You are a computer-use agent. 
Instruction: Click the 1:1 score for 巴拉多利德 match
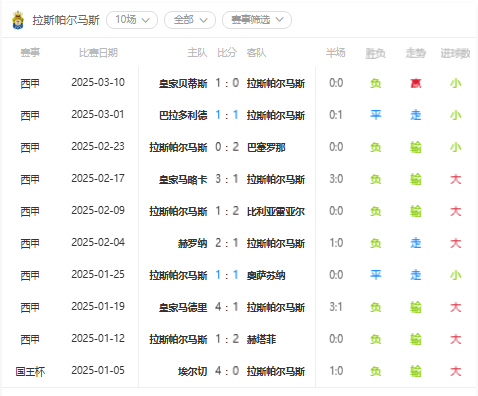click(227, 115)
